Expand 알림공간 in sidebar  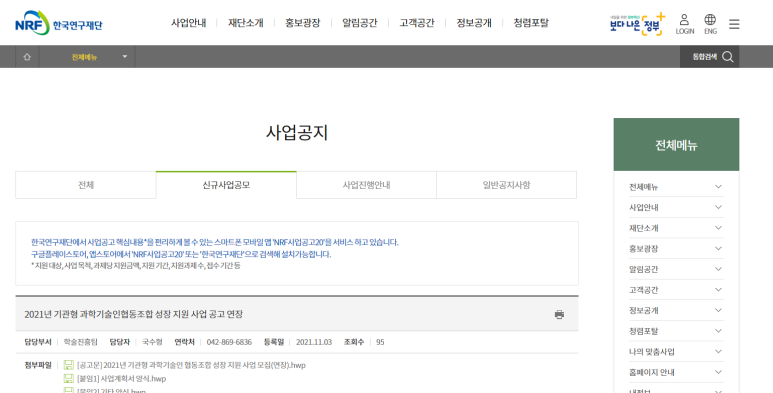tap(676, 269)
